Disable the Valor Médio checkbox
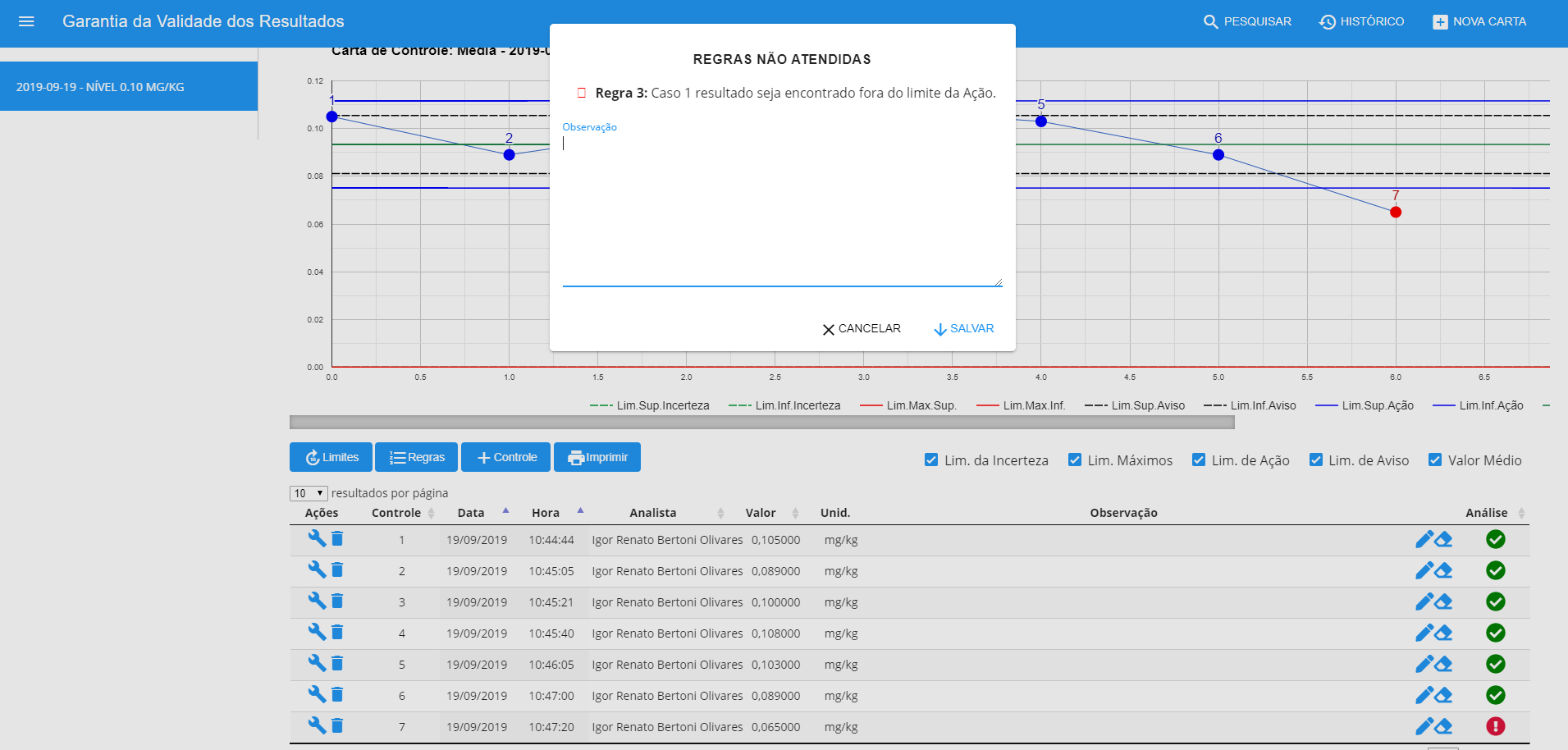The height and width of the screenshot is (750, 1568). point(1435,460)
